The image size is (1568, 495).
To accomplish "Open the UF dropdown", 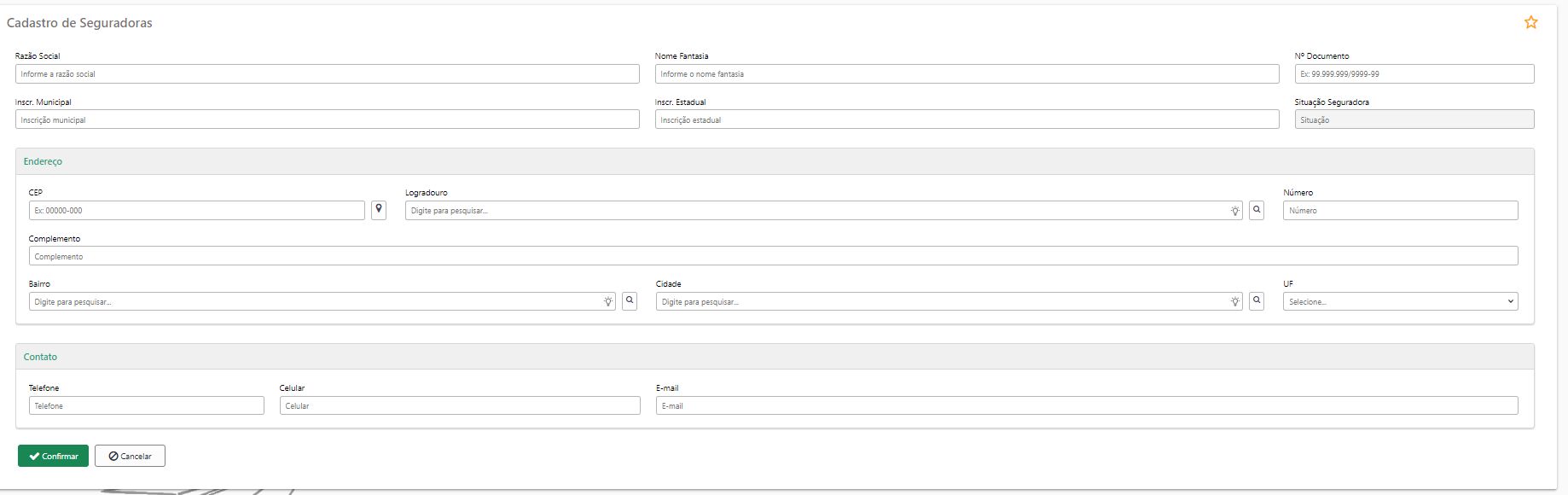I will [1400, 301].
